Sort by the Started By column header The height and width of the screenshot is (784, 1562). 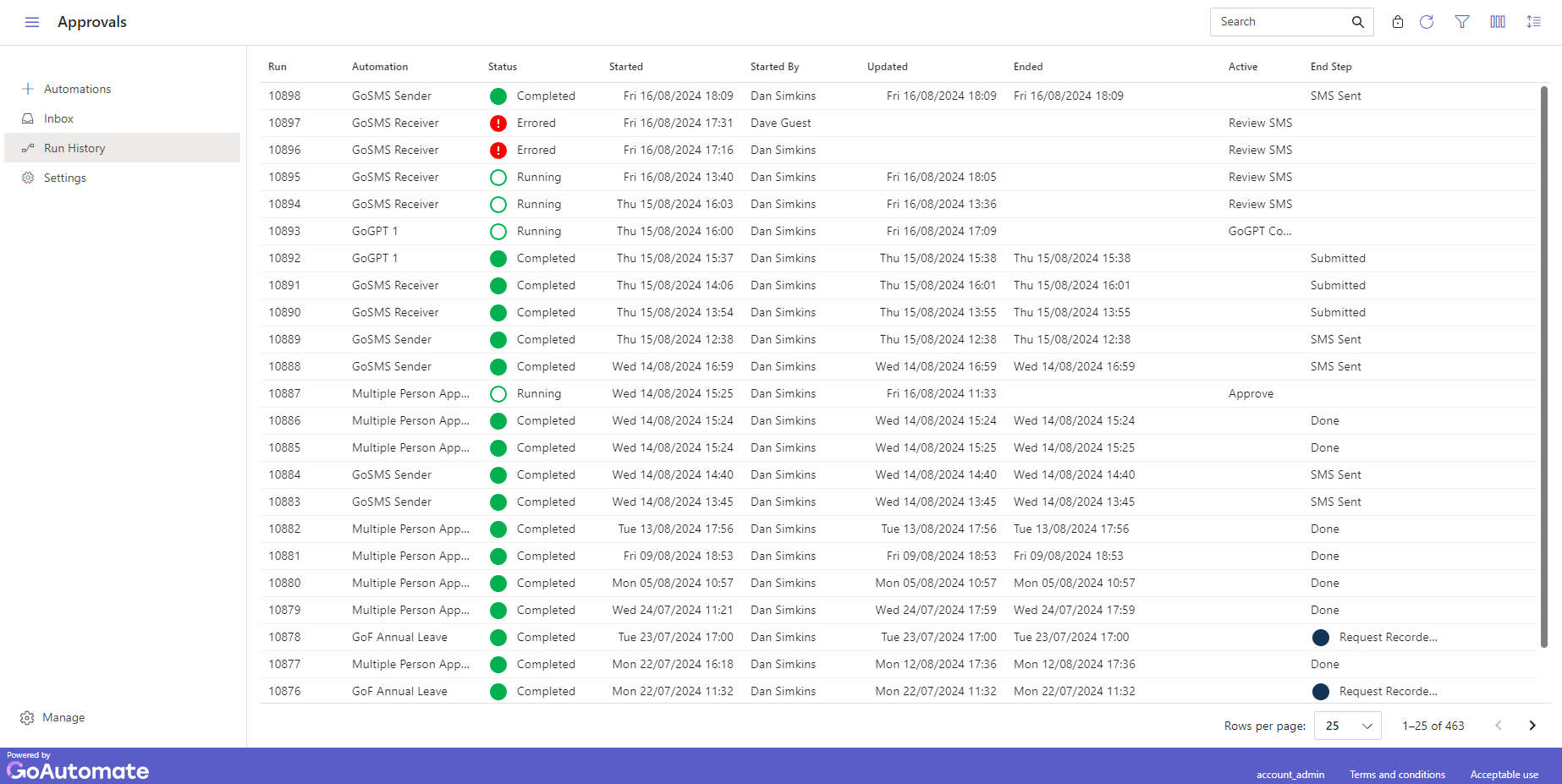pyautogui.click(x=775, y=67)
